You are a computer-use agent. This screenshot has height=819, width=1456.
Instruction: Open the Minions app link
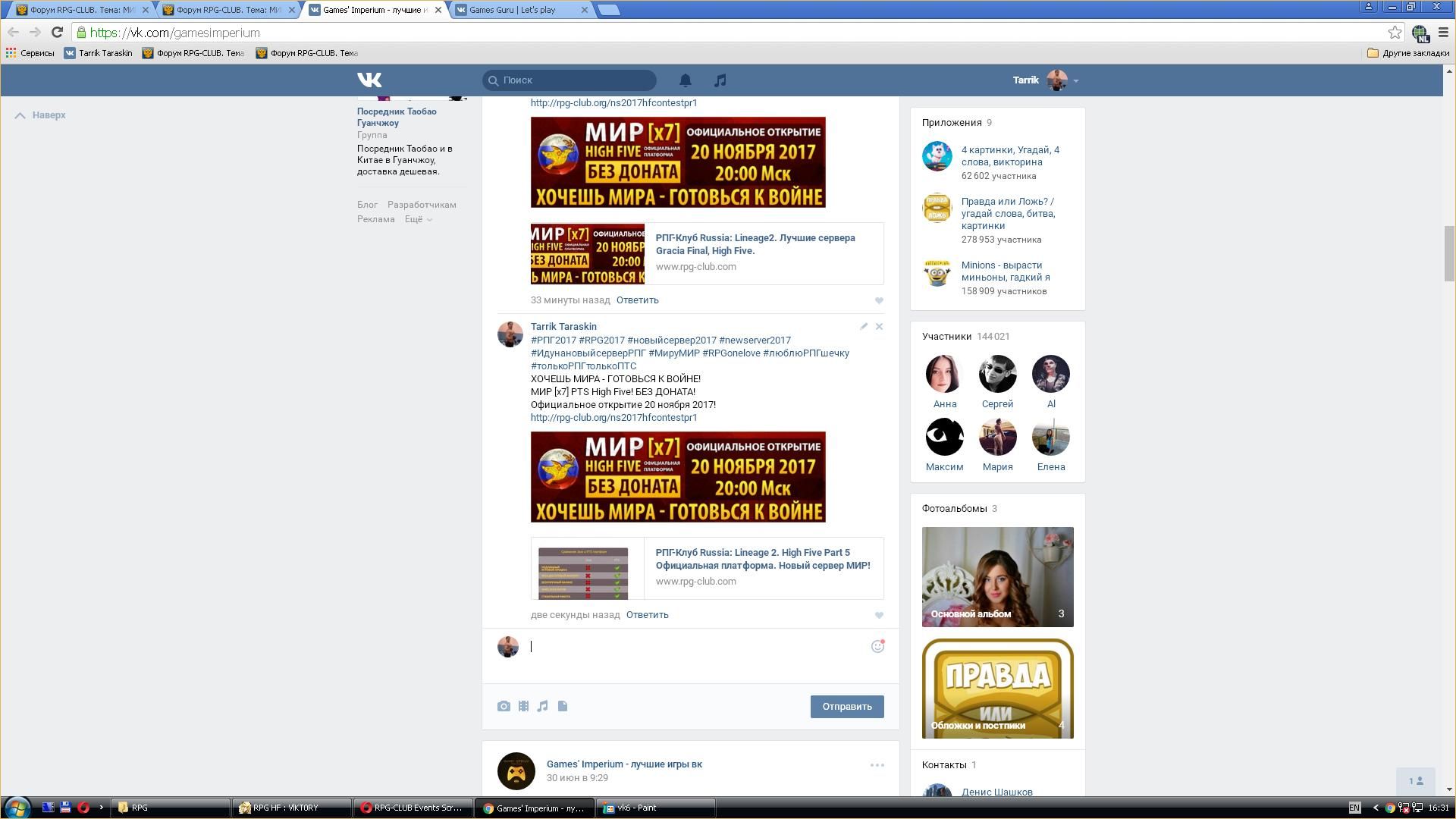point(1006,271)
